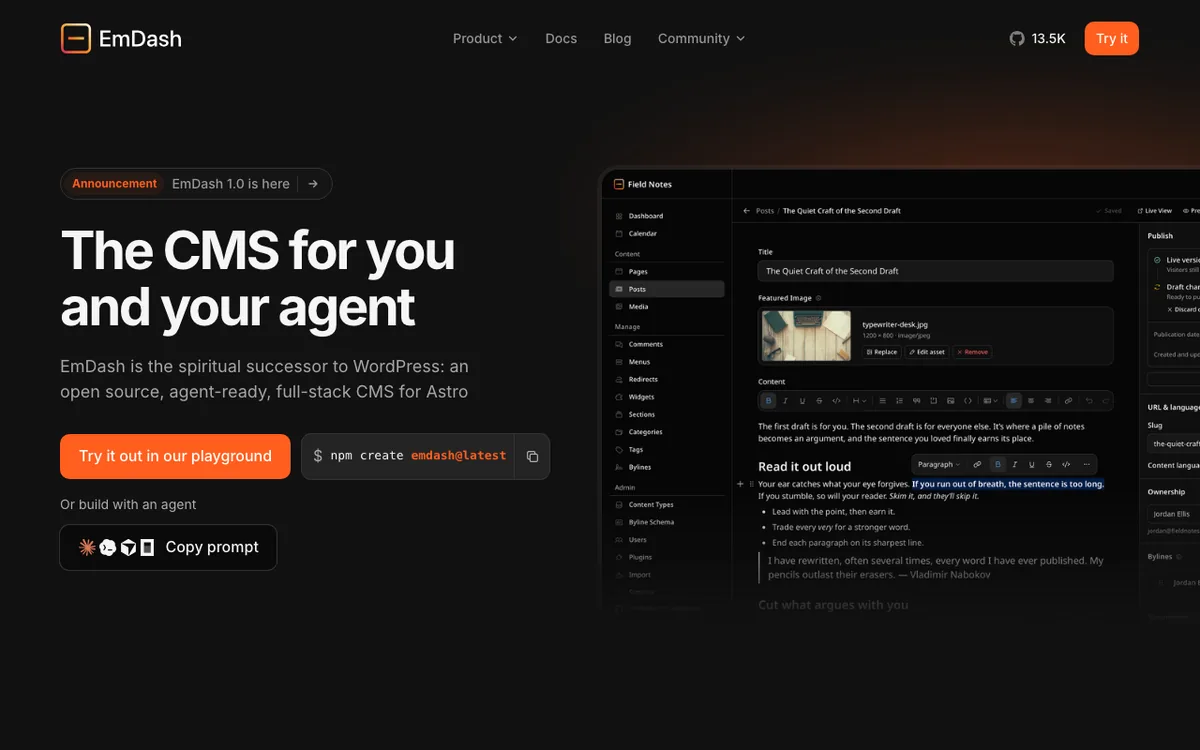The image size is (1200, 750).
Task: Click the Try it button in header
Action: tap(1111, 39)
